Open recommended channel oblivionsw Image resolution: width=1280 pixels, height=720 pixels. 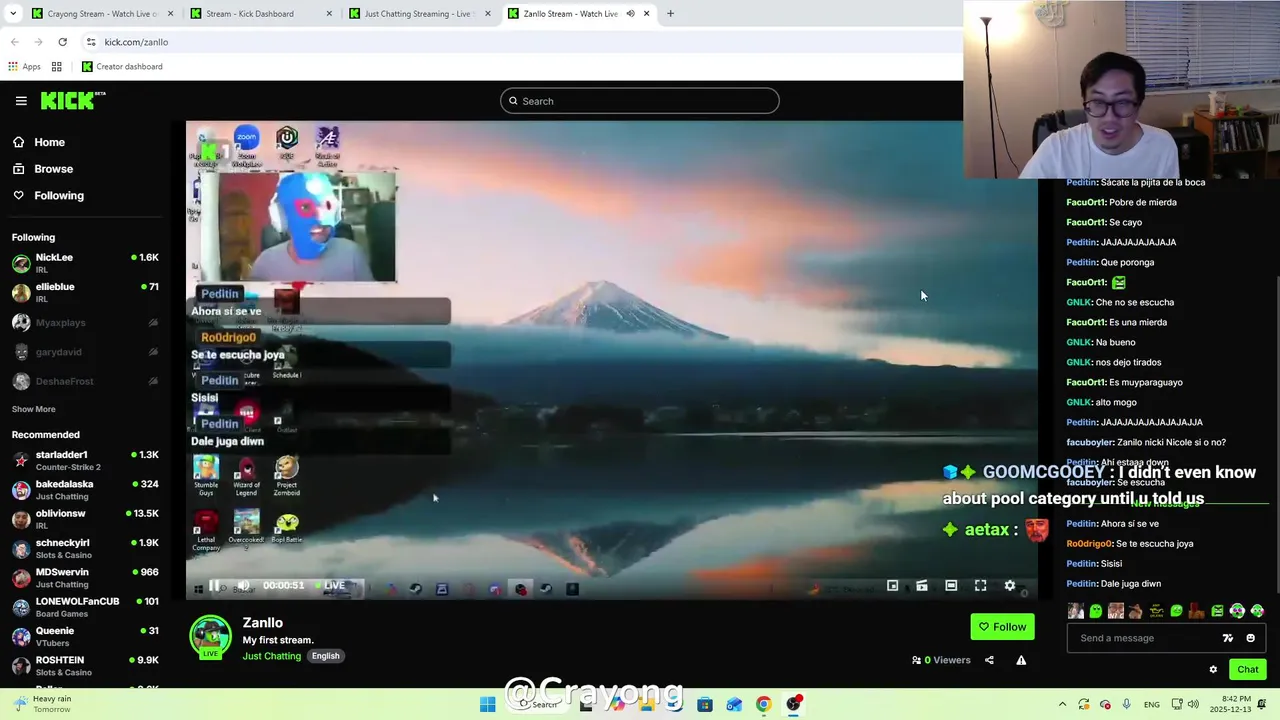[x=85, y=519]
